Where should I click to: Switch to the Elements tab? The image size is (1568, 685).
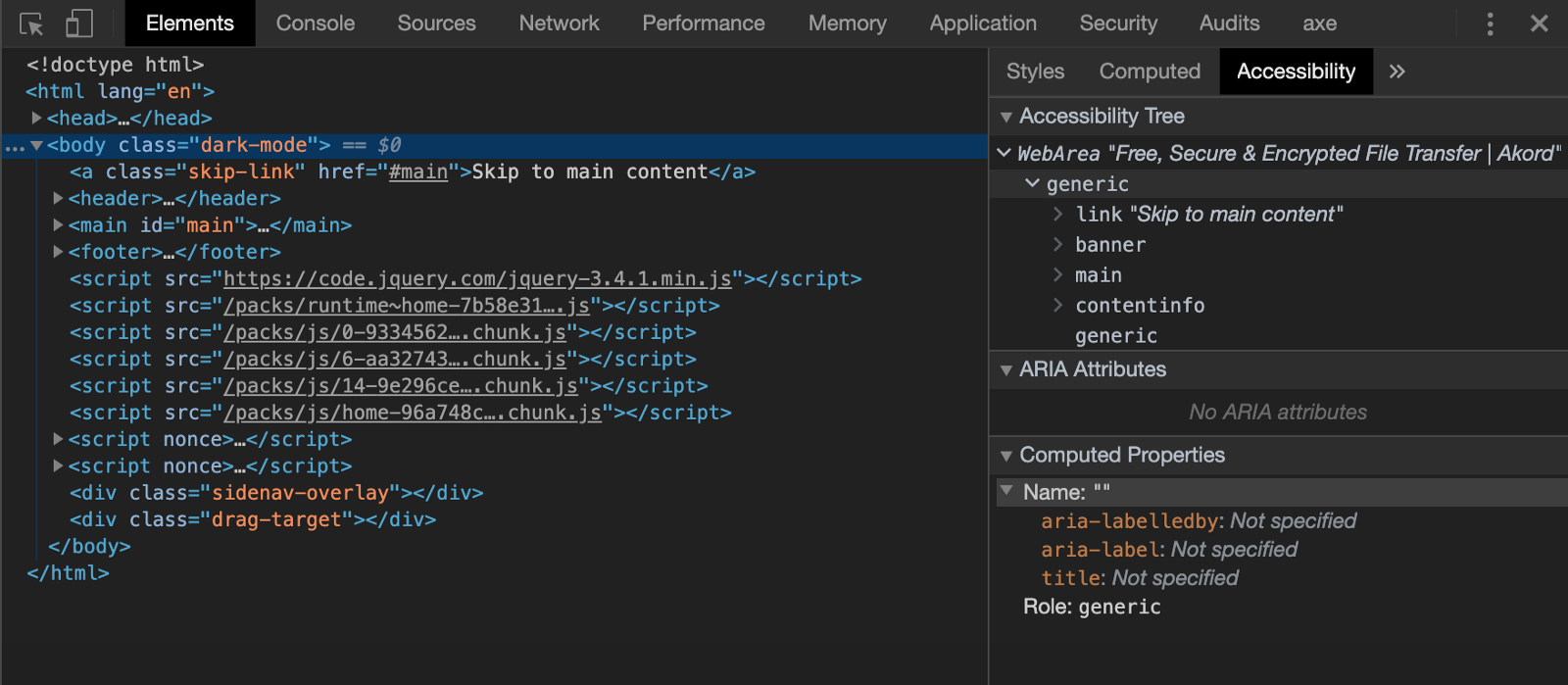[190, 24]
